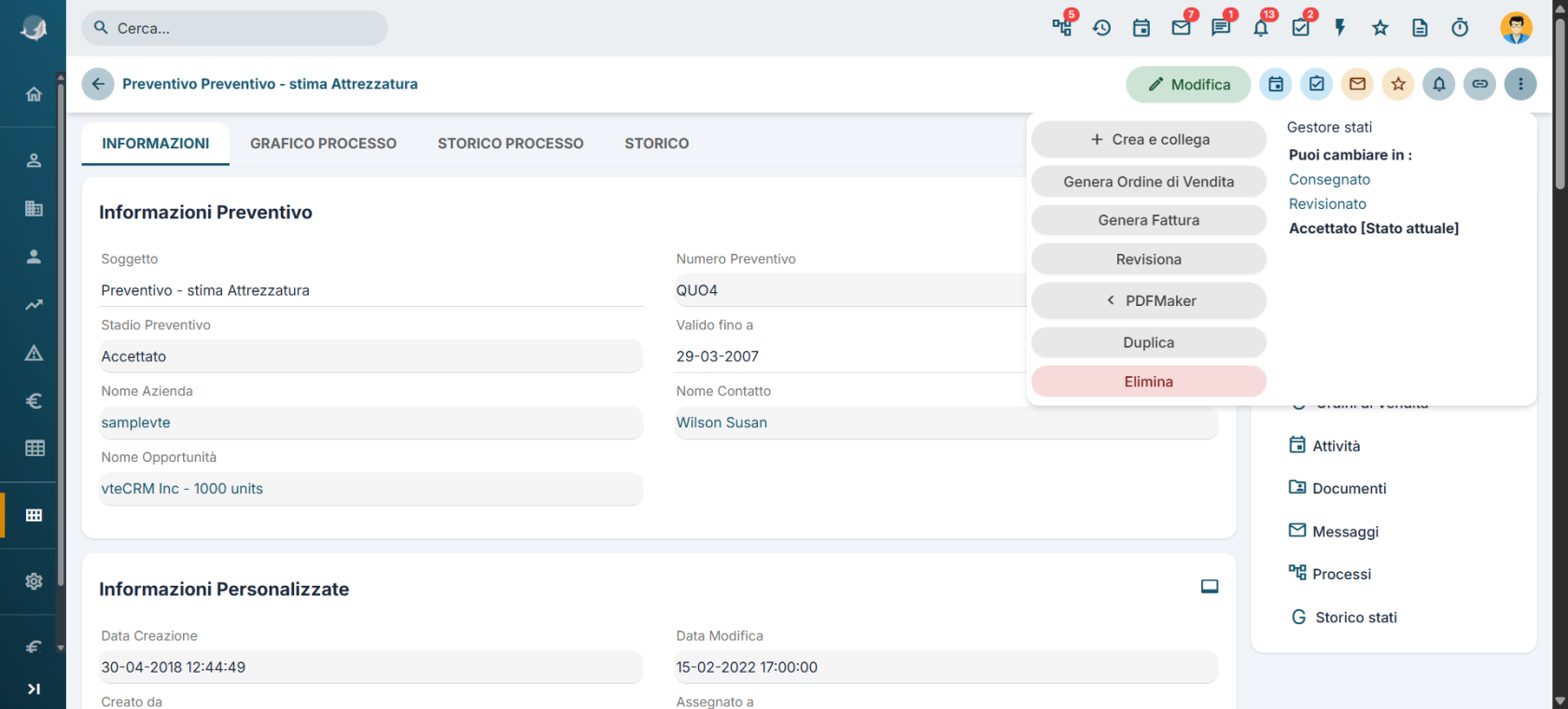Open the stopwatch timer icon
1568x709 pixels.
point(1461,28)
